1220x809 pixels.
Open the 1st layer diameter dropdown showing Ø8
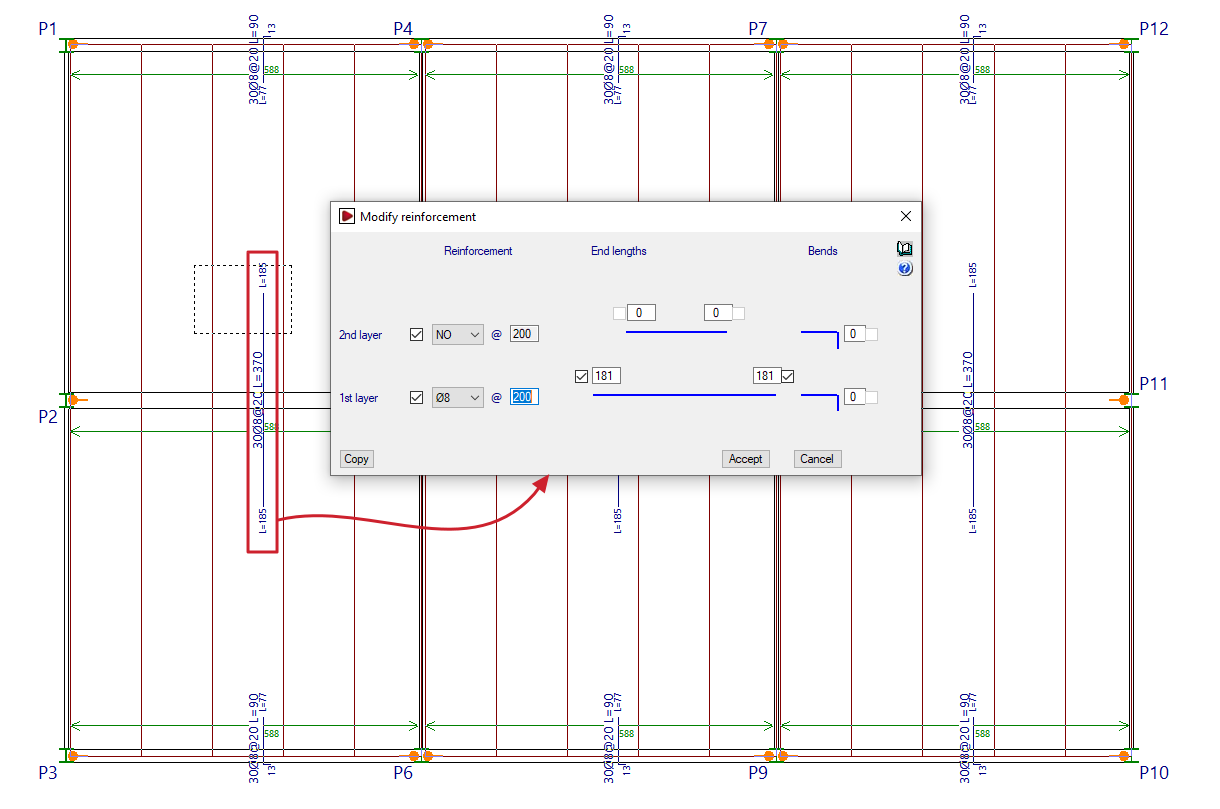point(458,397)
